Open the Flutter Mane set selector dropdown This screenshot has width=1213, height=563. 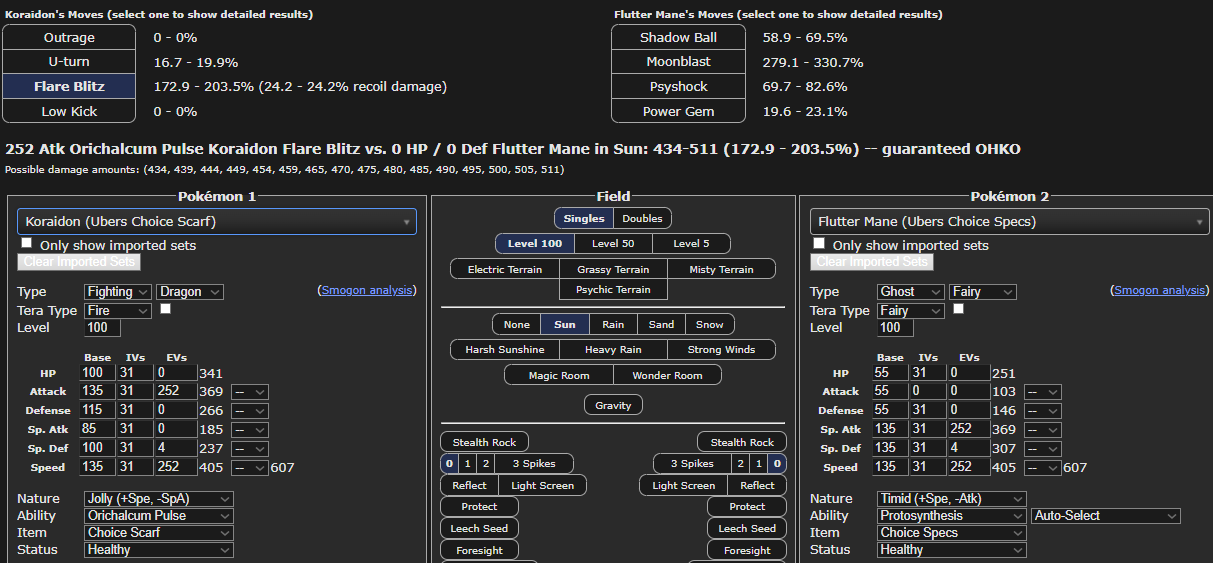point(1010,221)
